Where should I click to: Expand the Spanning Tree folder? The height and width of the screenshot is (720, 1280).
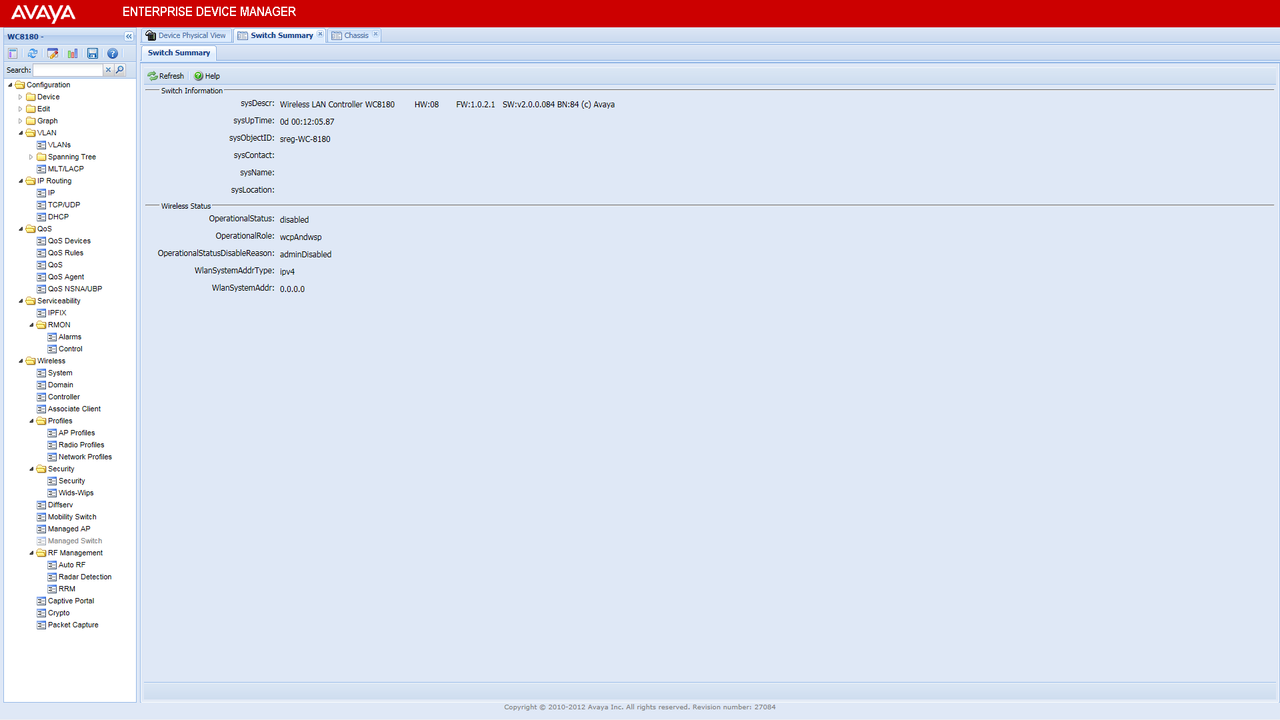31,157
